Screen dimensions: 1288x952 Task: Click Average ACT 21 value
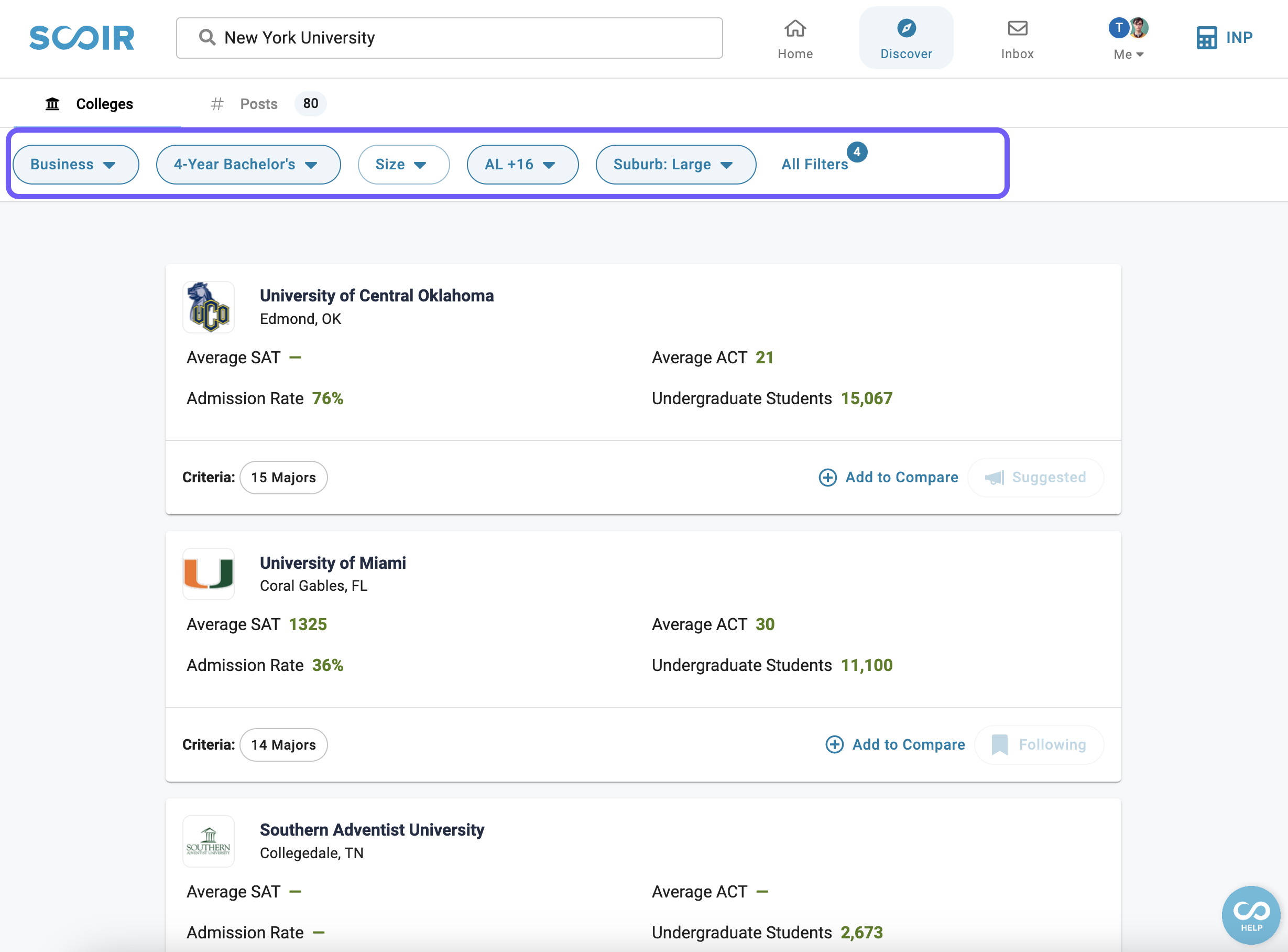765,358
